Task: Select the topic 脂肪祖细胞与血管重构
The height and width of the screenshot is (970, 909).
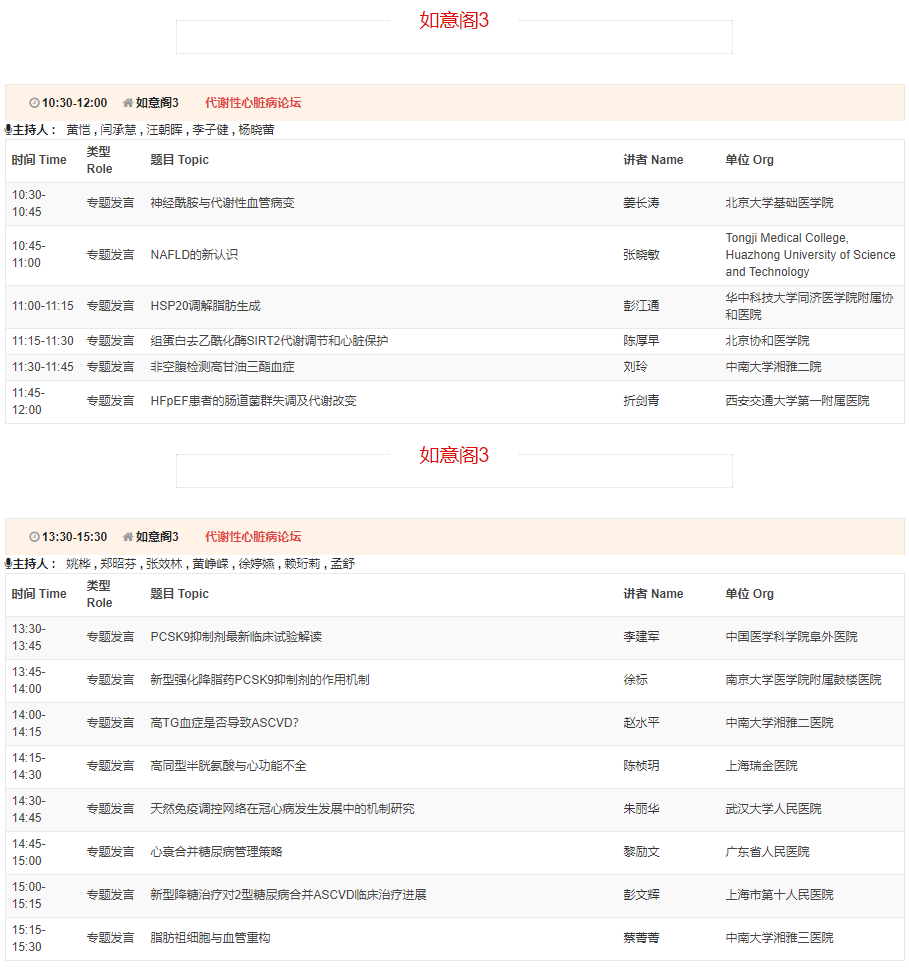Action: click(210, 938)
